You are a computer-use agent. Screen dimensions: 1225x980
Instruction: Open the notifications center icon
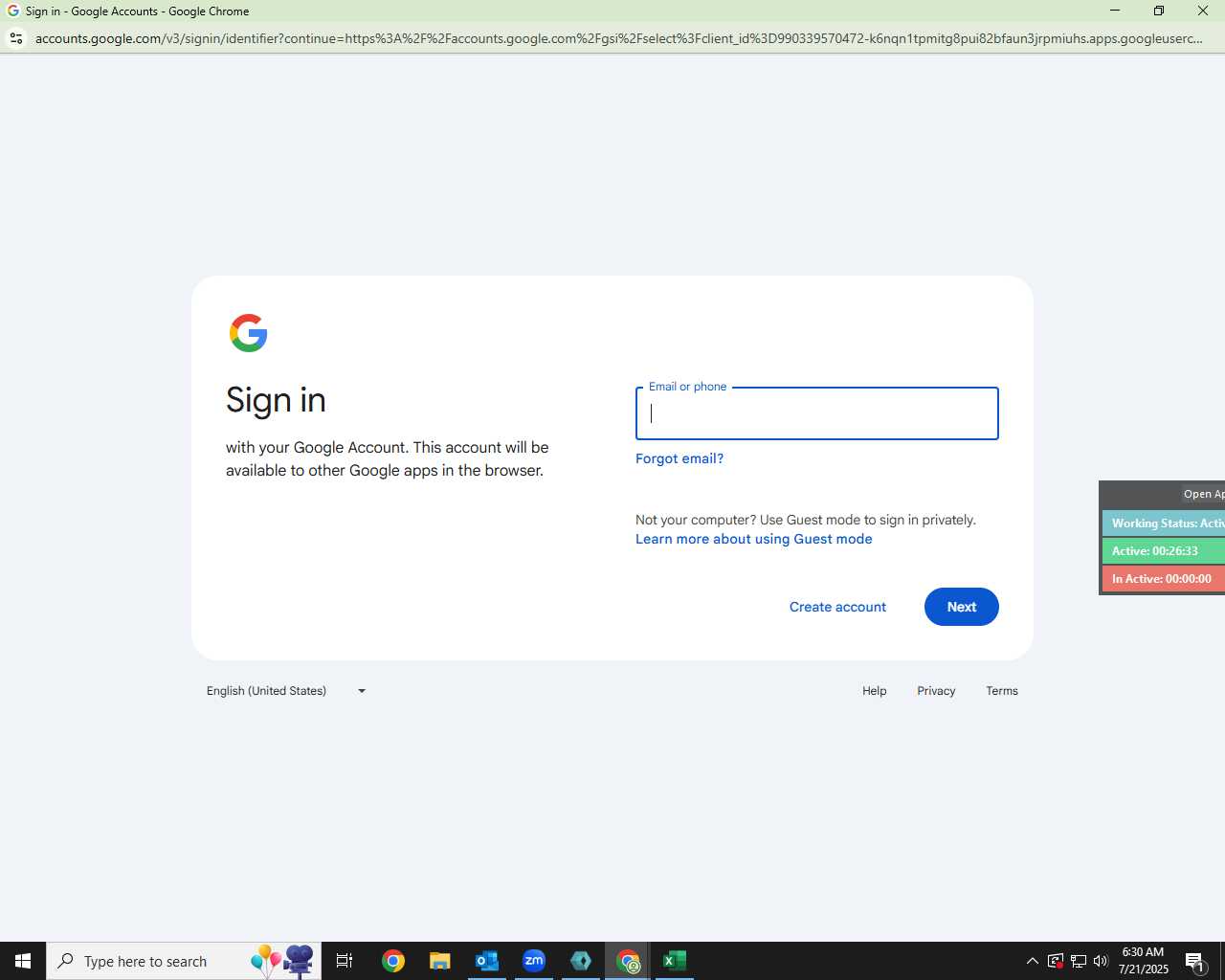[1195, 961]
